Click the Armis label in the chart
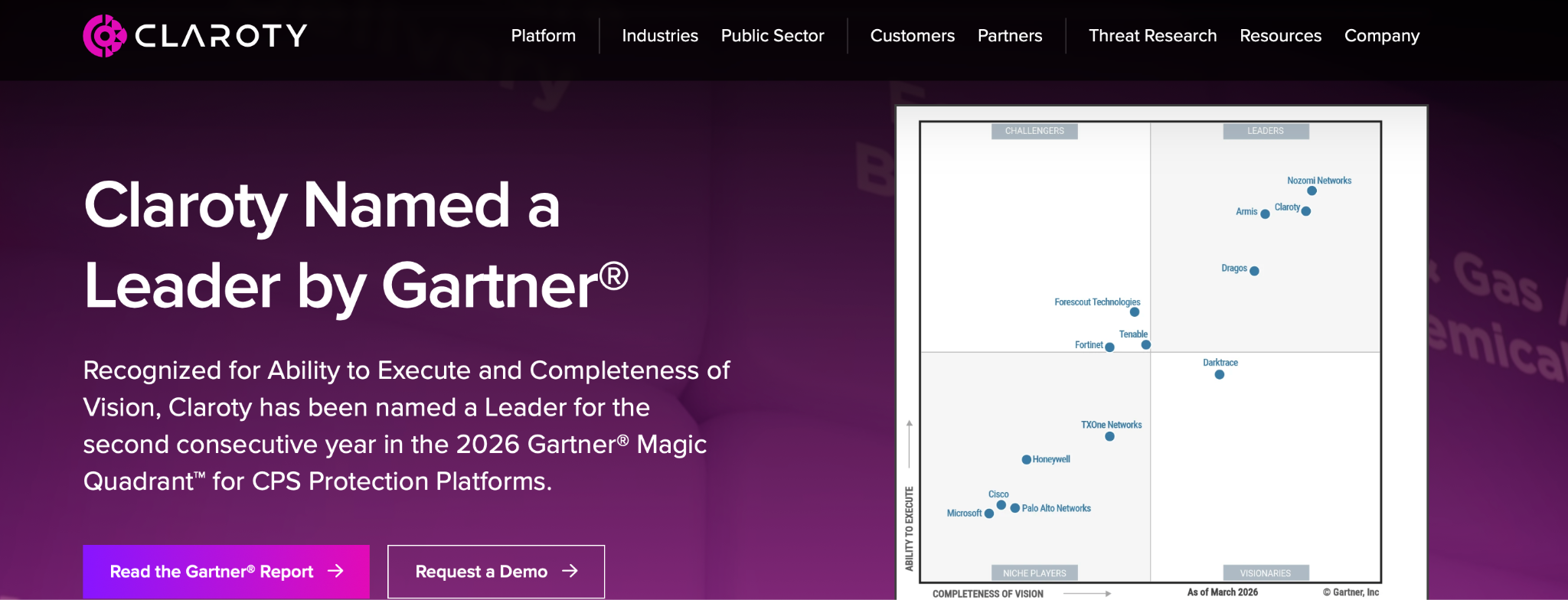This screenshot has width=1568, height=600. pyautogui.click(x=1246, y=211)
